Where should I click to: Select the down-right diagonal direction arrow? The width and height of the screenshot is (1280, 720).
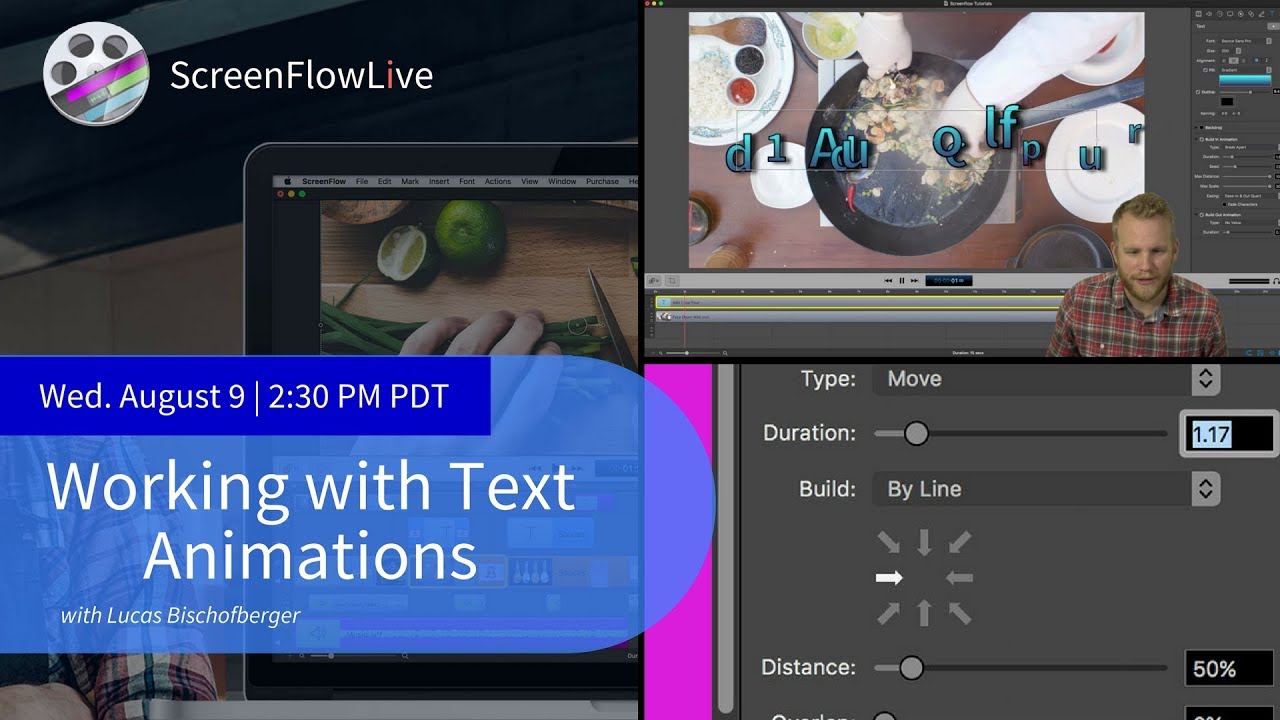[888, 542]
